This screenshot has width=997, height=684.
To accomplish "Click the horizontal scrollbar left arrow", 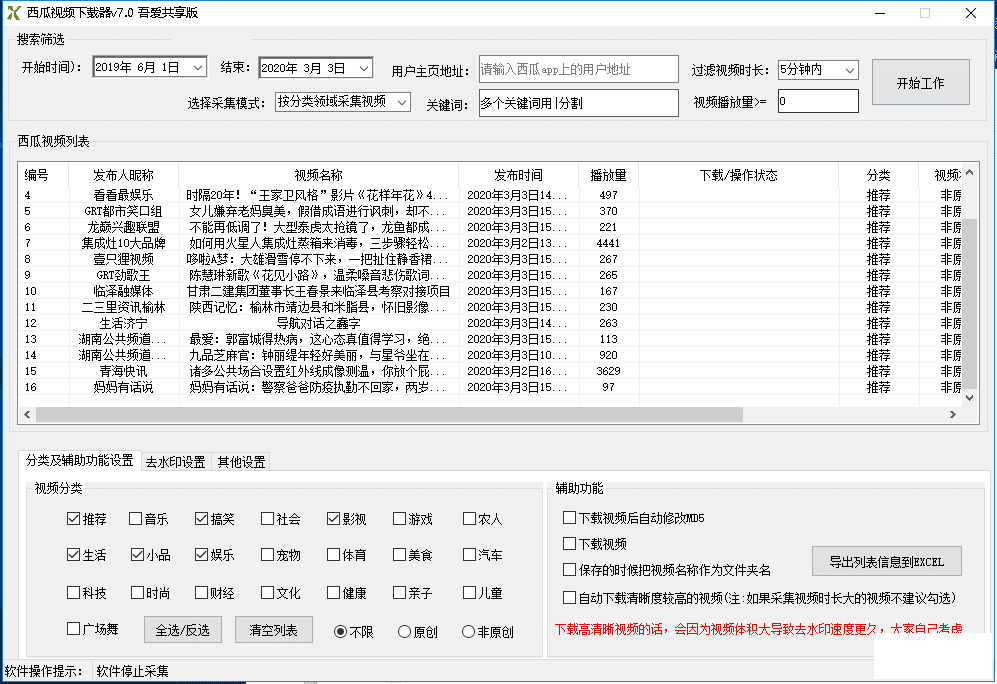I will click(x=27, y=414).
